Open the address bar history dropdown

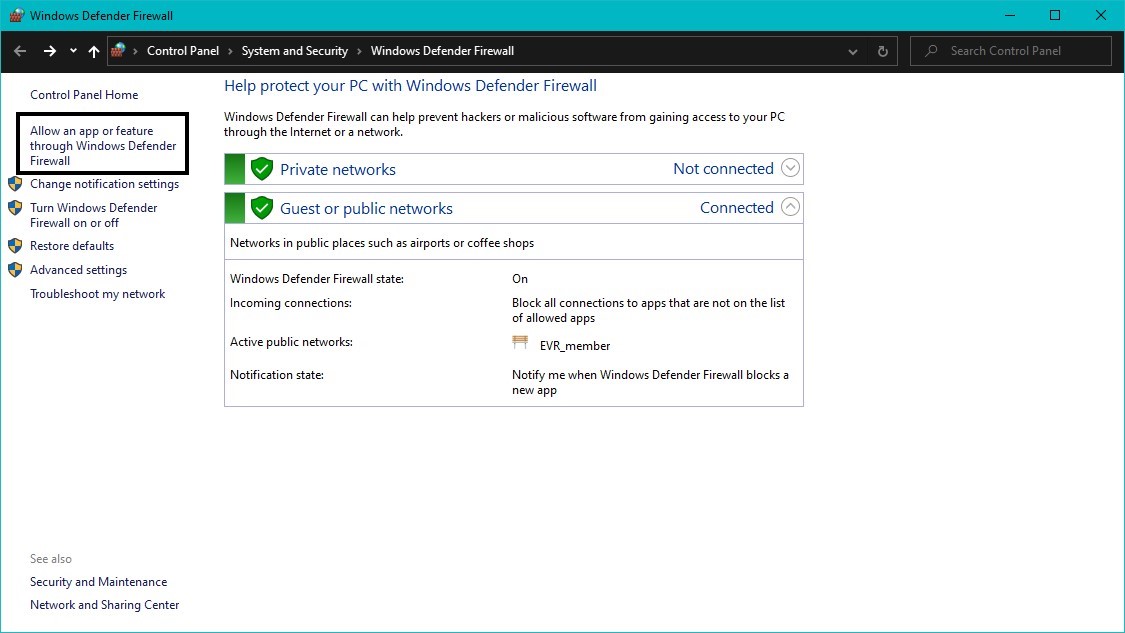click(852, 52)
